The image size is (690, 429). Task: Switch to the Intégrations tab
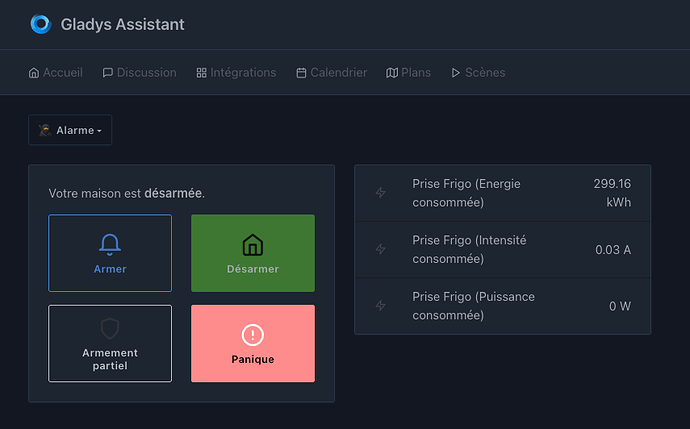tap(236, 73)
